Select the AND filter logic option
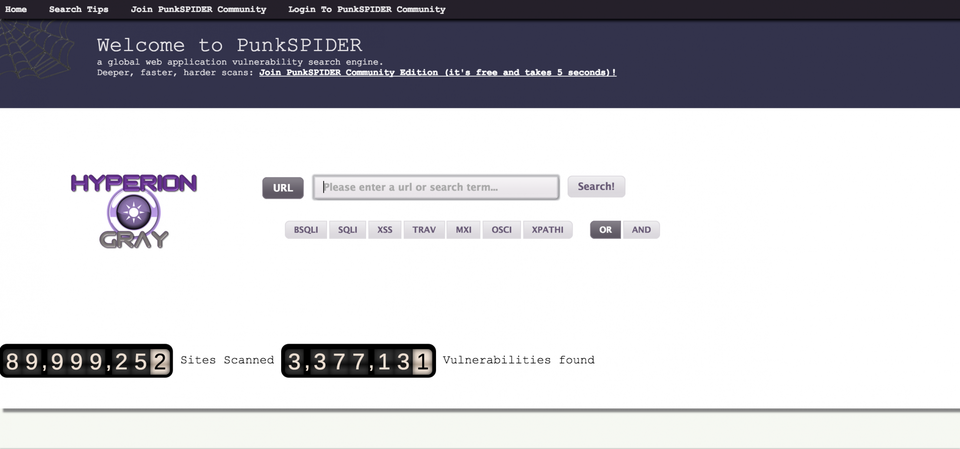This screenshot has width=960, height=449. [x=641, y=230]
